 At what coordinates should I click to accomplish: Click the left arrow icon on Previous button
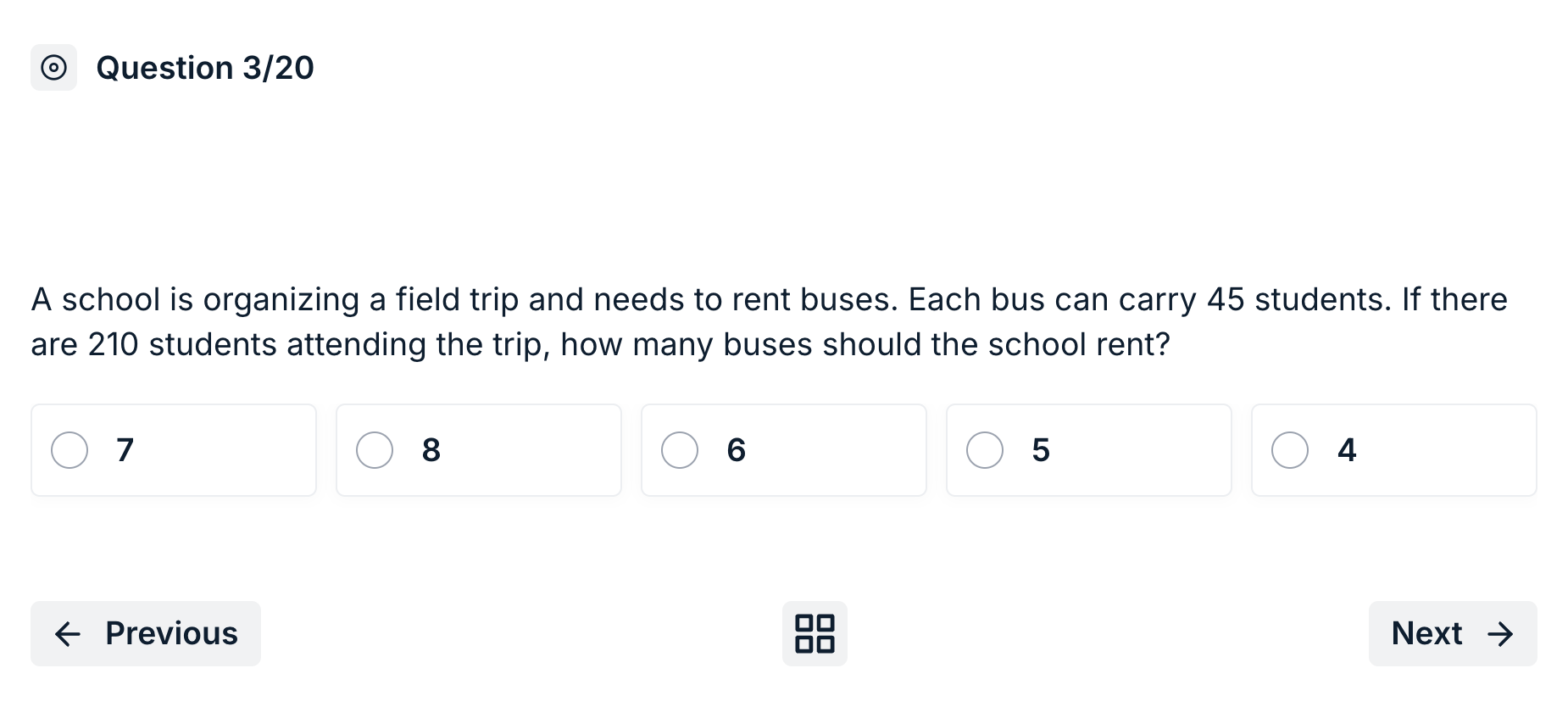[68, 633]
